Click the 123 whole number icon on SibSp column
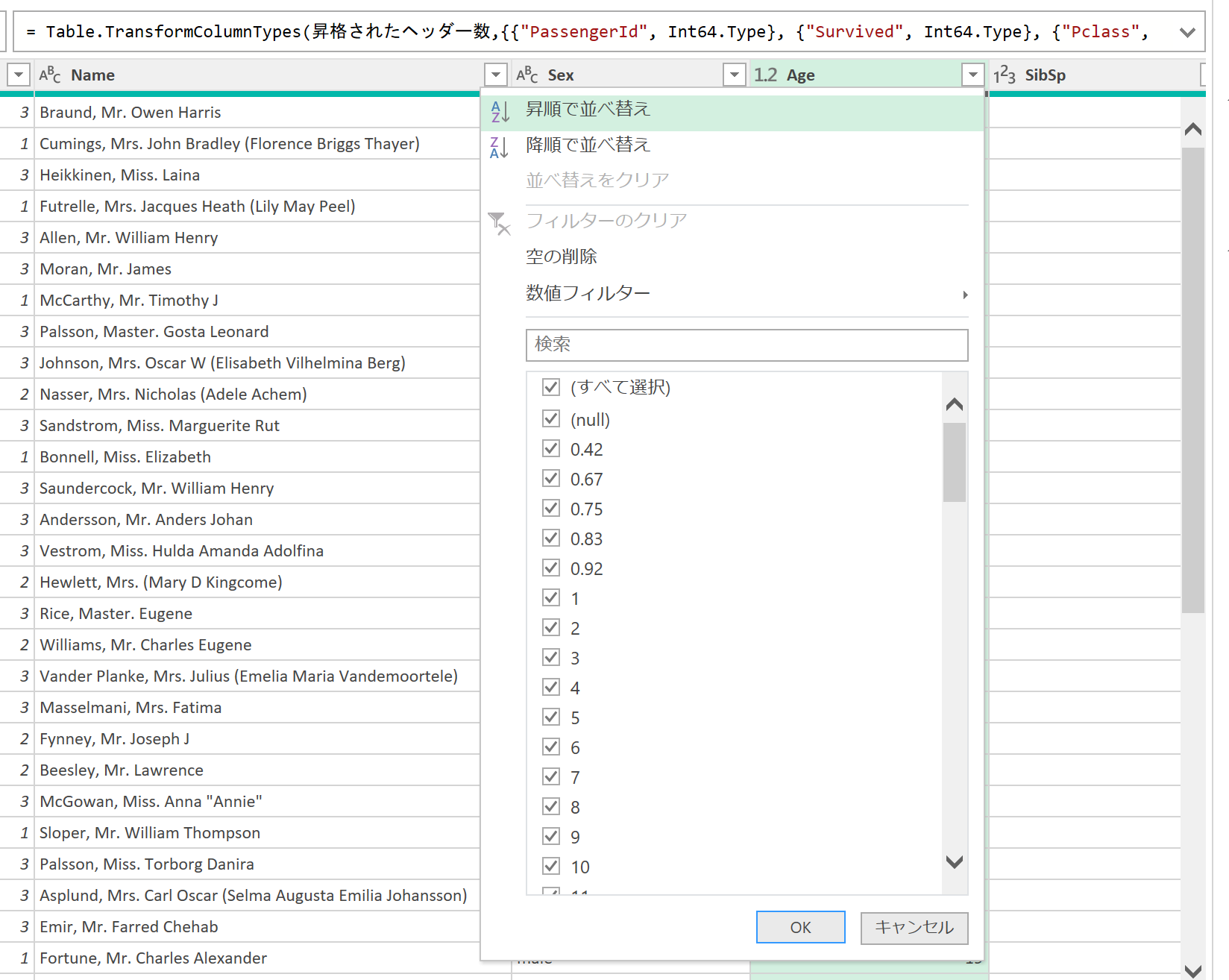The width and height of the screenshot is (1229, 980). (1003, 74)
